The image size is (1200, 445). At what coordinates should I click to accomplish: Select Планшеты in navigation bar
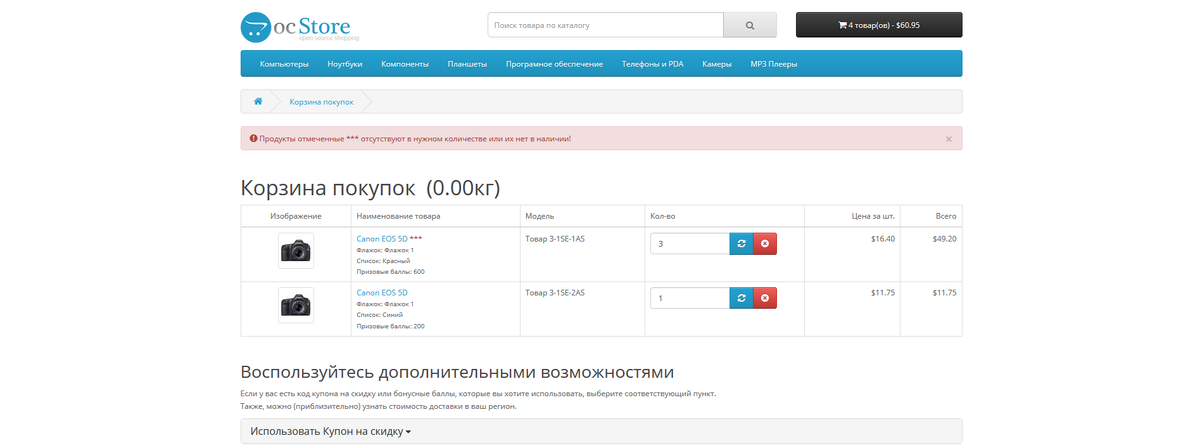point(467,64)
